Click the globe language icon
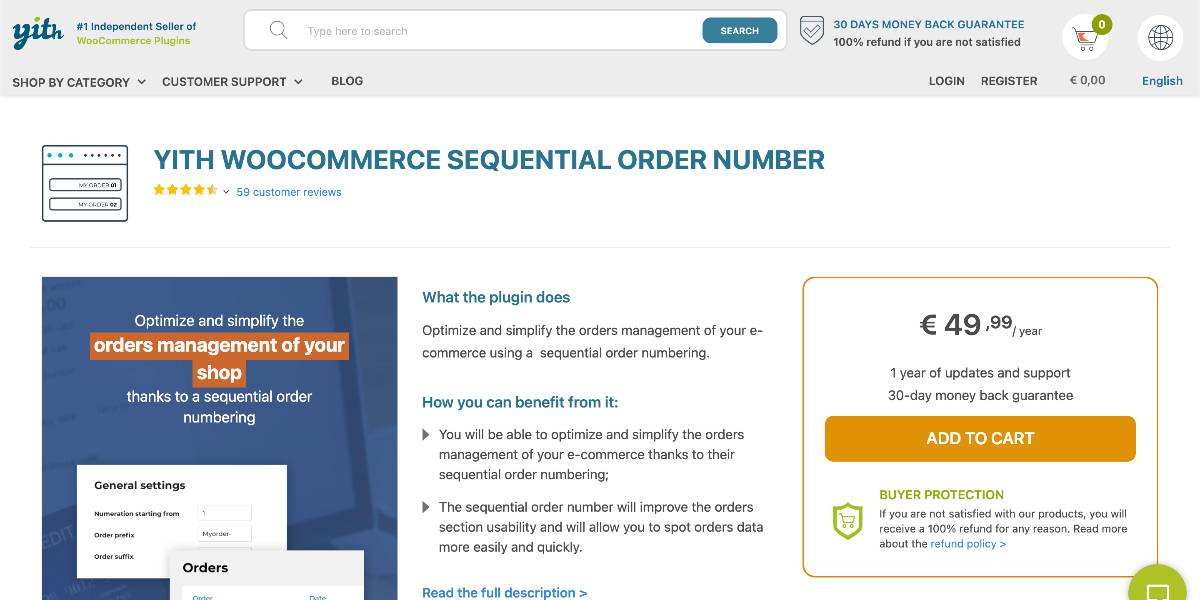 pyautogui.click(x=1161, y=38)
